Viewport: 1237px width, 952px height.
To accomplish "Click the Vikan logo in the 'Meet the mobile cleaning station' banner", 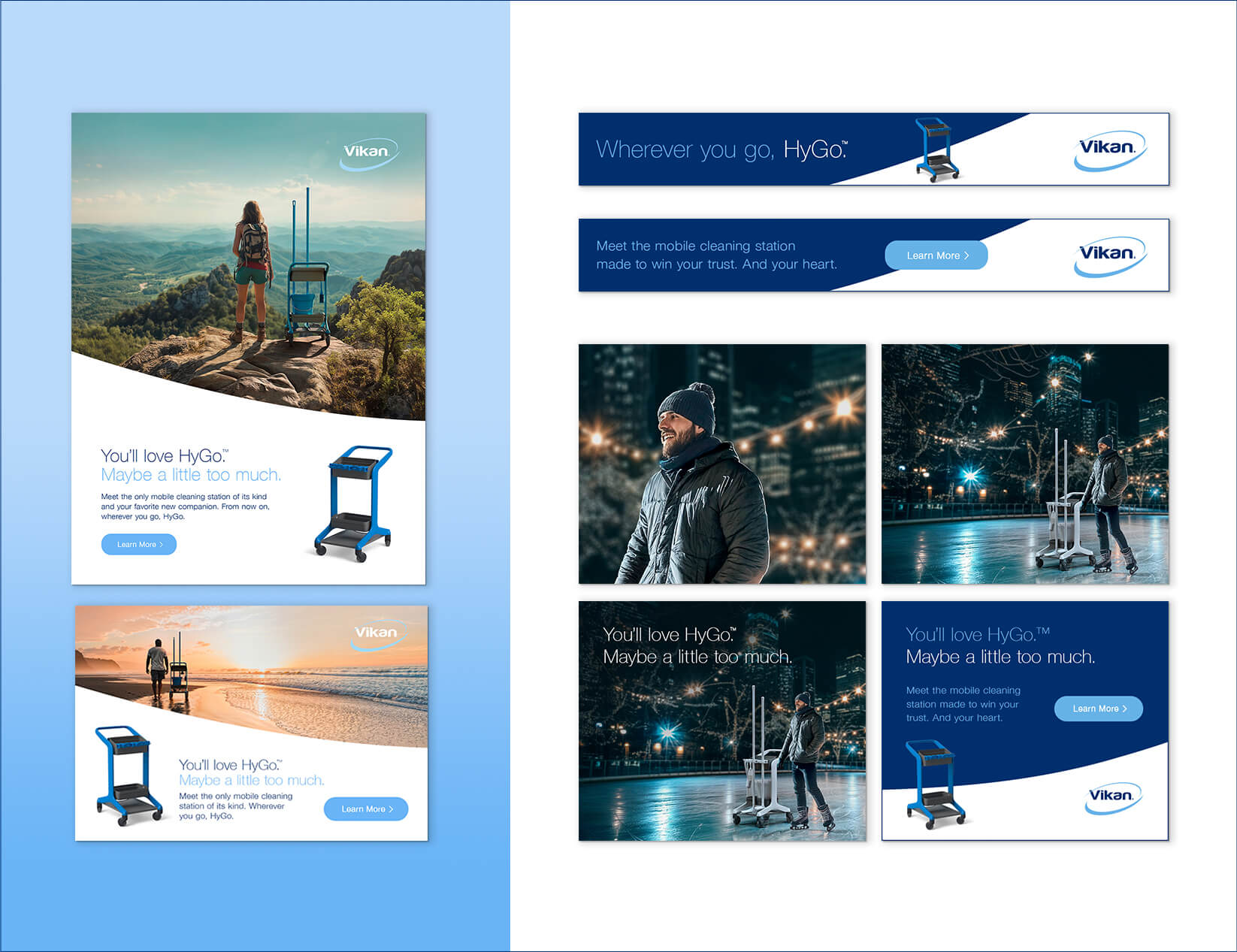I will (1109, 256).
